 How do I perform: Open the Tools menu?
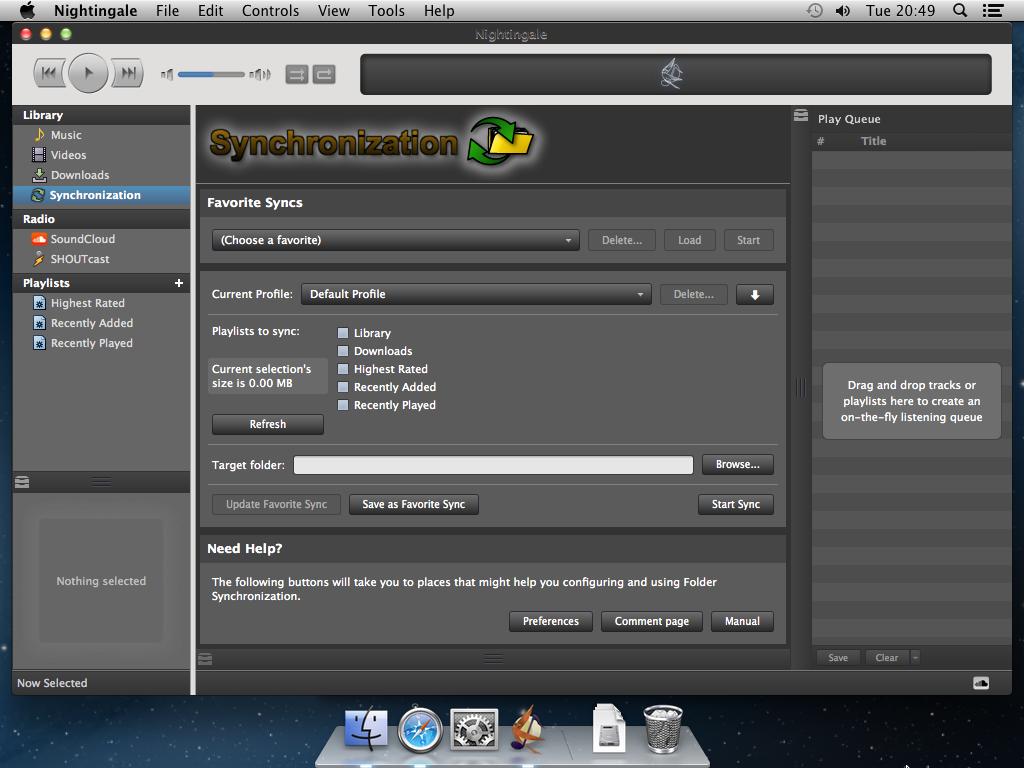click(x=386, y=11)
